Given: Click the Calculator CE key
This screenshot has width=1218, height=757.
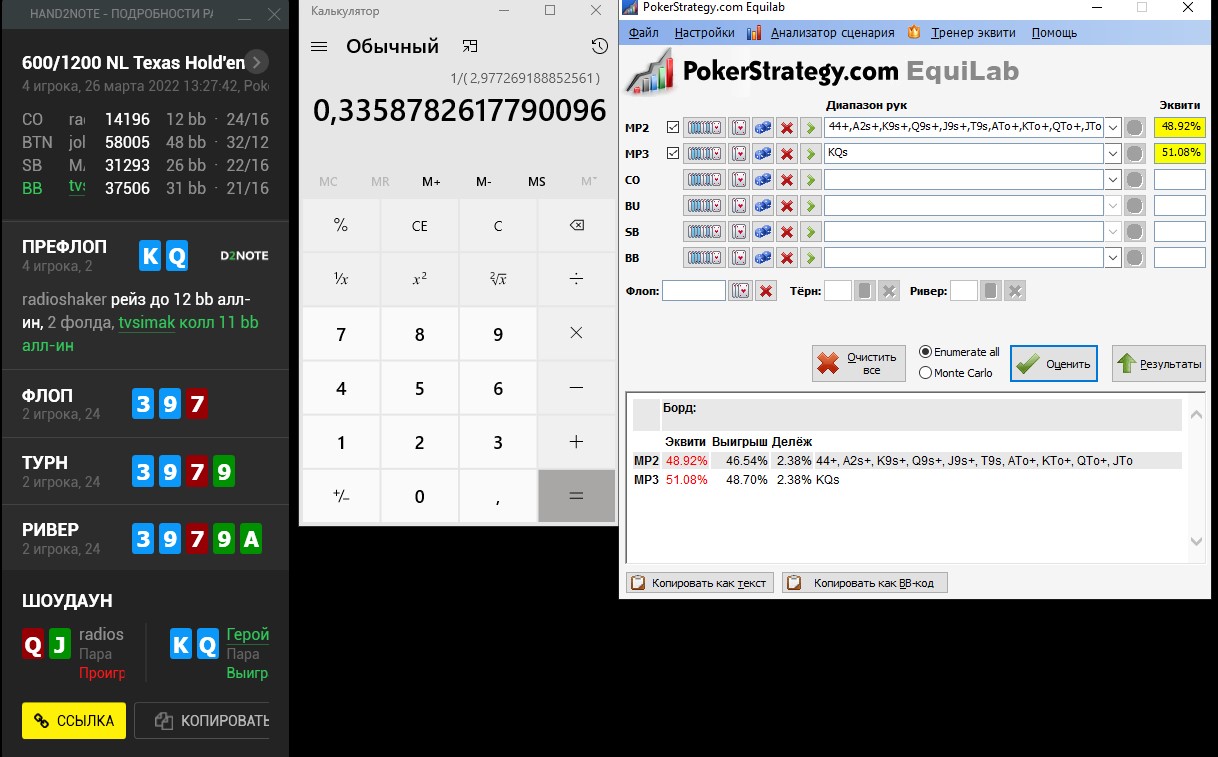Looking at the screenshot, I should [x=419, y=226].
